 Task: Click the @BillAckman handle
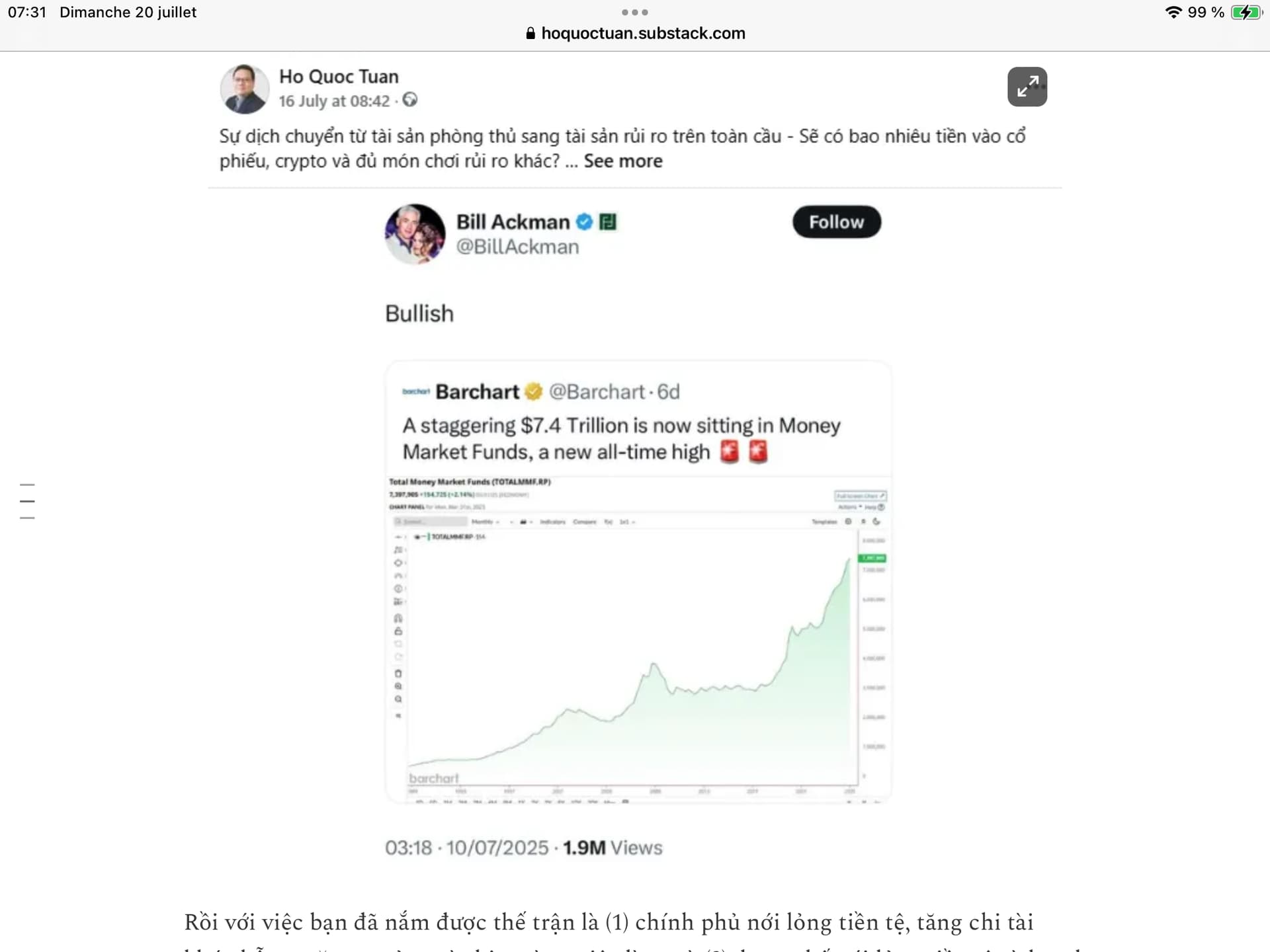pyautogui.click(x=517, y=247)
